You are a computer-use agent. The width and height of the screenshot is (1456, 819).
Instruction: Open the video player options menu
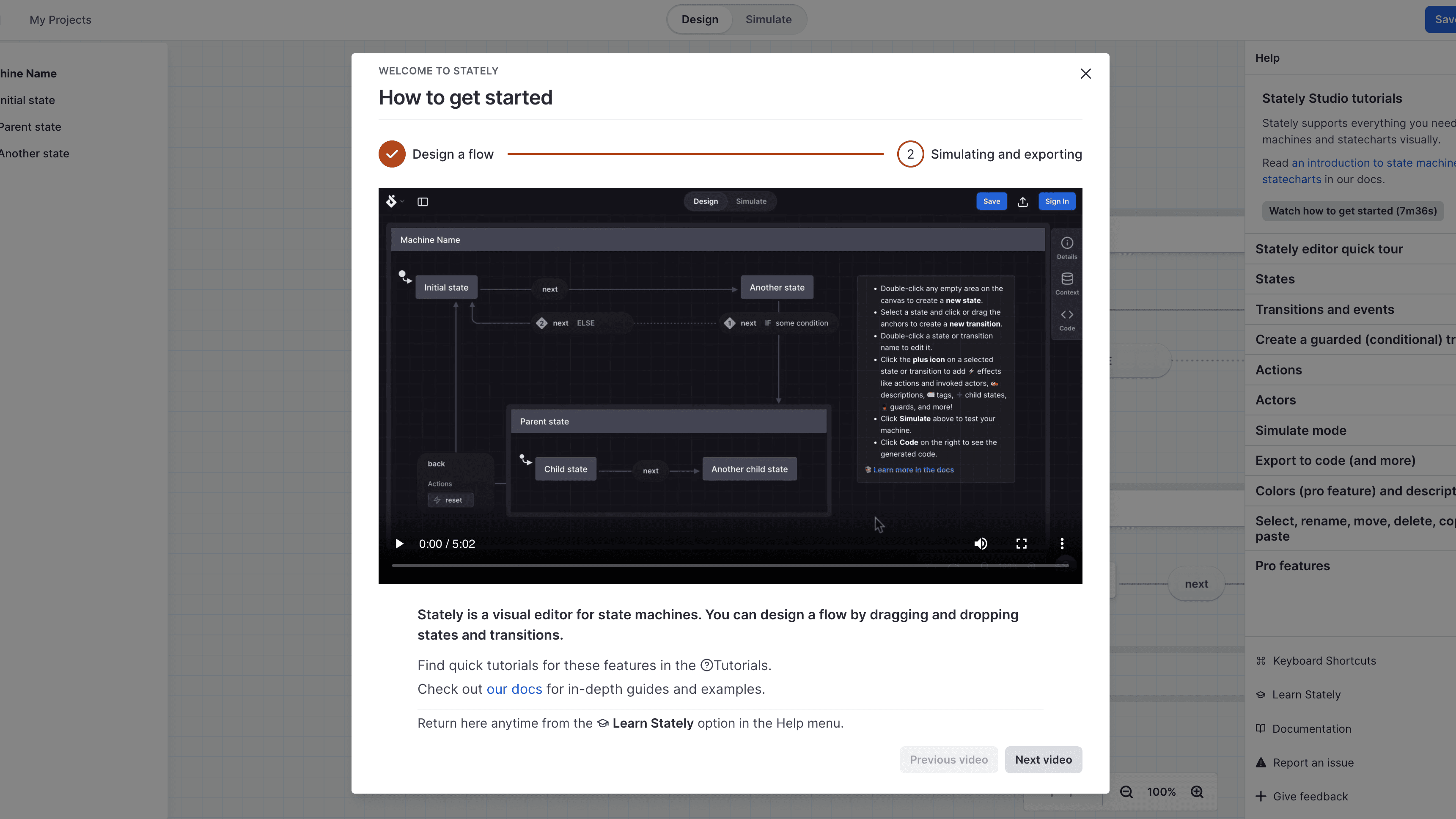pyautogui.click(x=1062, y=543)
